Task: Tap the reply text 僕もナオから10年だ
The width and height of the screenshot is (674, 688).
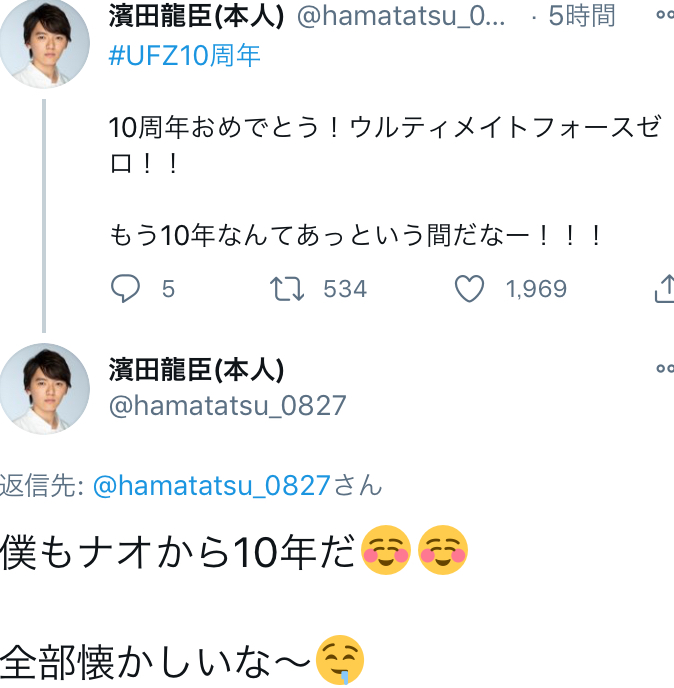Action: (178, 552)
